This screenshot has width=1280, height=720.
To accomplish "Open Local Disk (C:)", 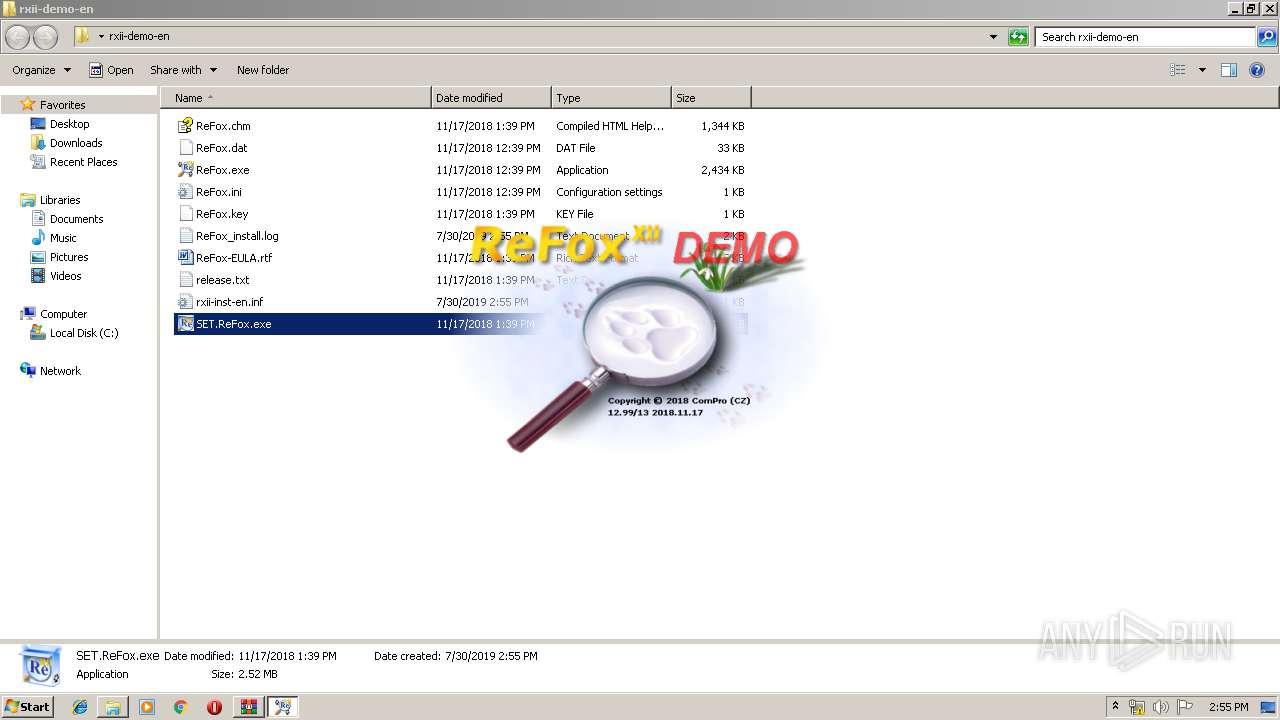I will click(x=84, y=333).
